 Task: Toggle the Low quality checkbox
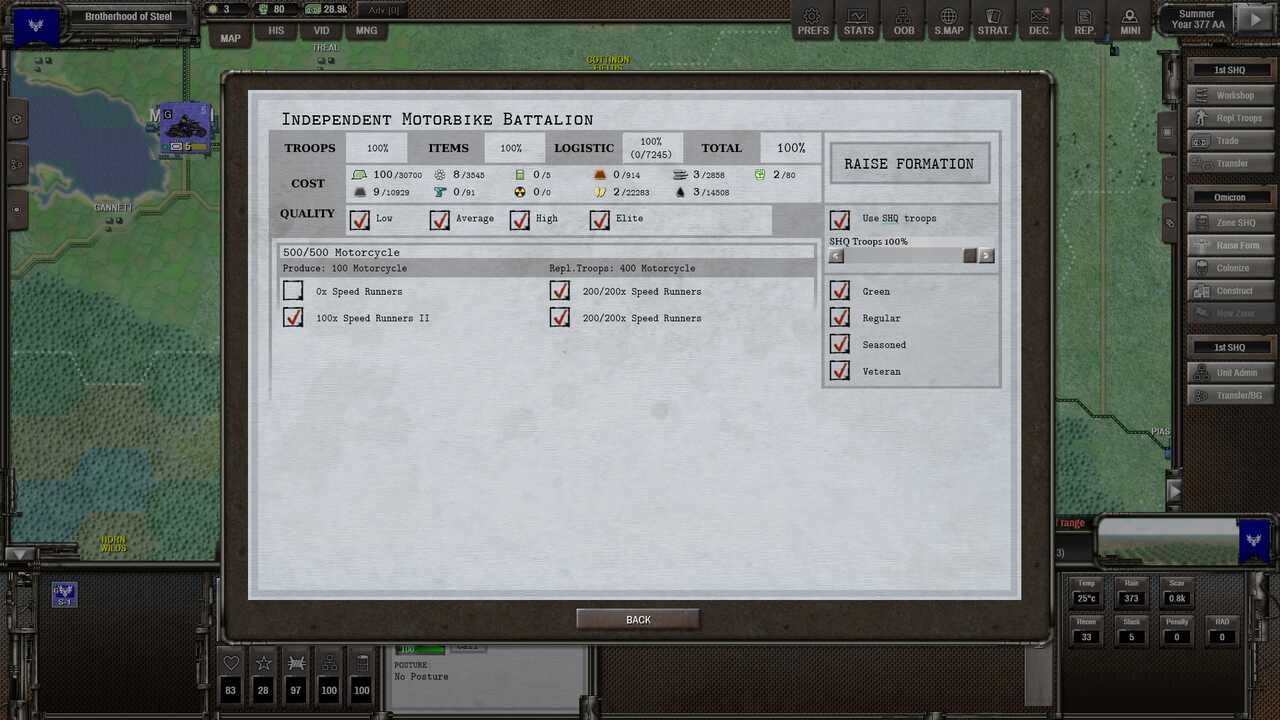tap(360, 220)
